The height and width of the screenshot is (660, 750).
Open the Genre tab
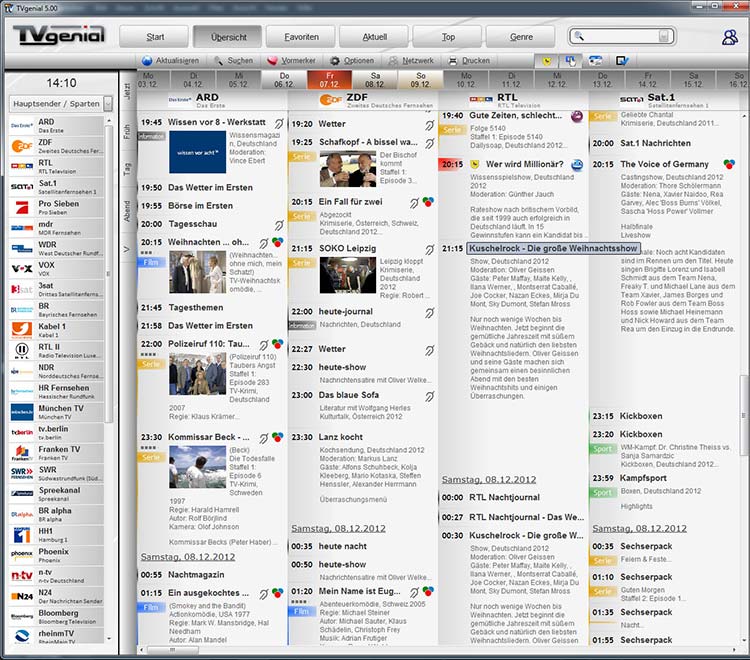(x=521, y=37)
